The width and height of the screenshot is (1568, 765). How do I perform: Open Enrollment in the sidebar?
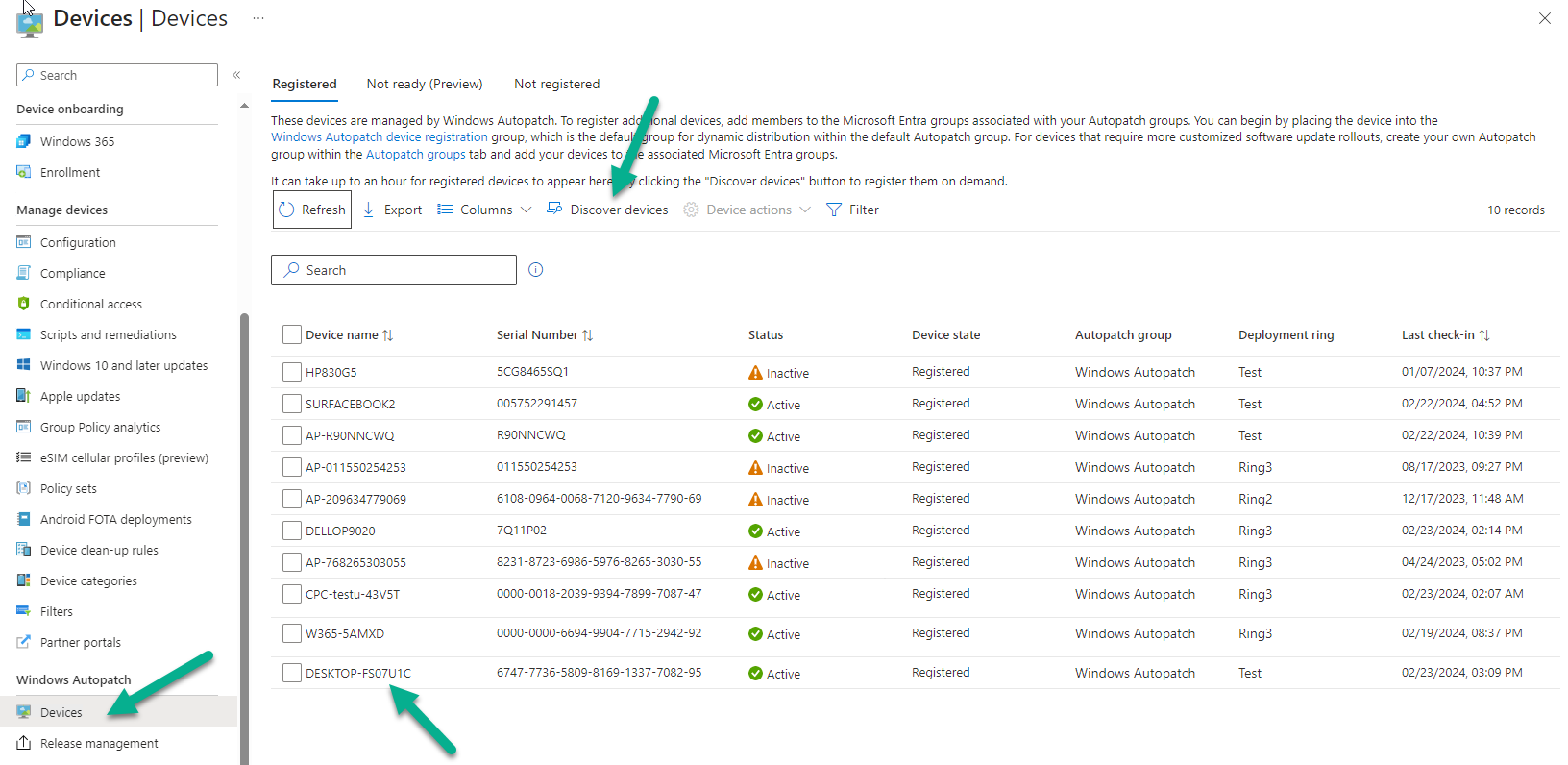[69, 172]
